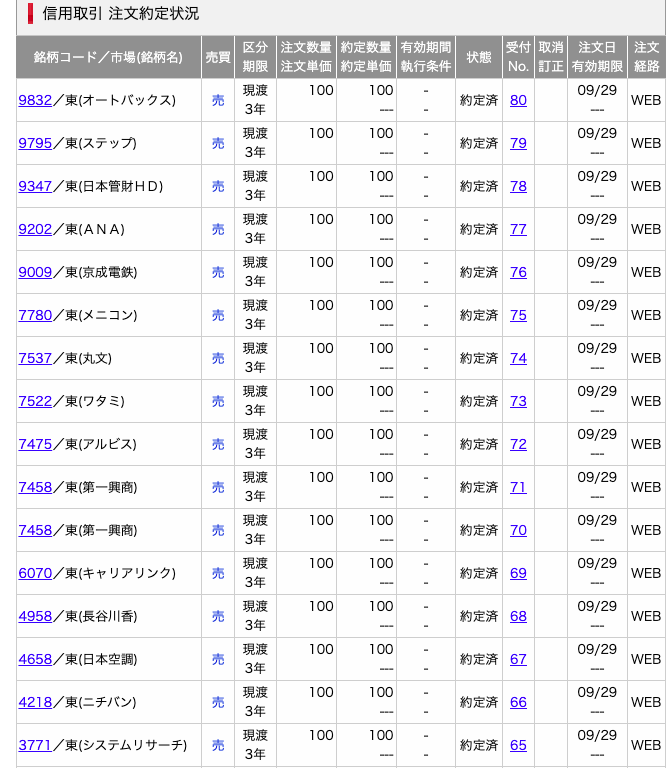
Task: Click the 受付No. column header
Action: (518, 57)
